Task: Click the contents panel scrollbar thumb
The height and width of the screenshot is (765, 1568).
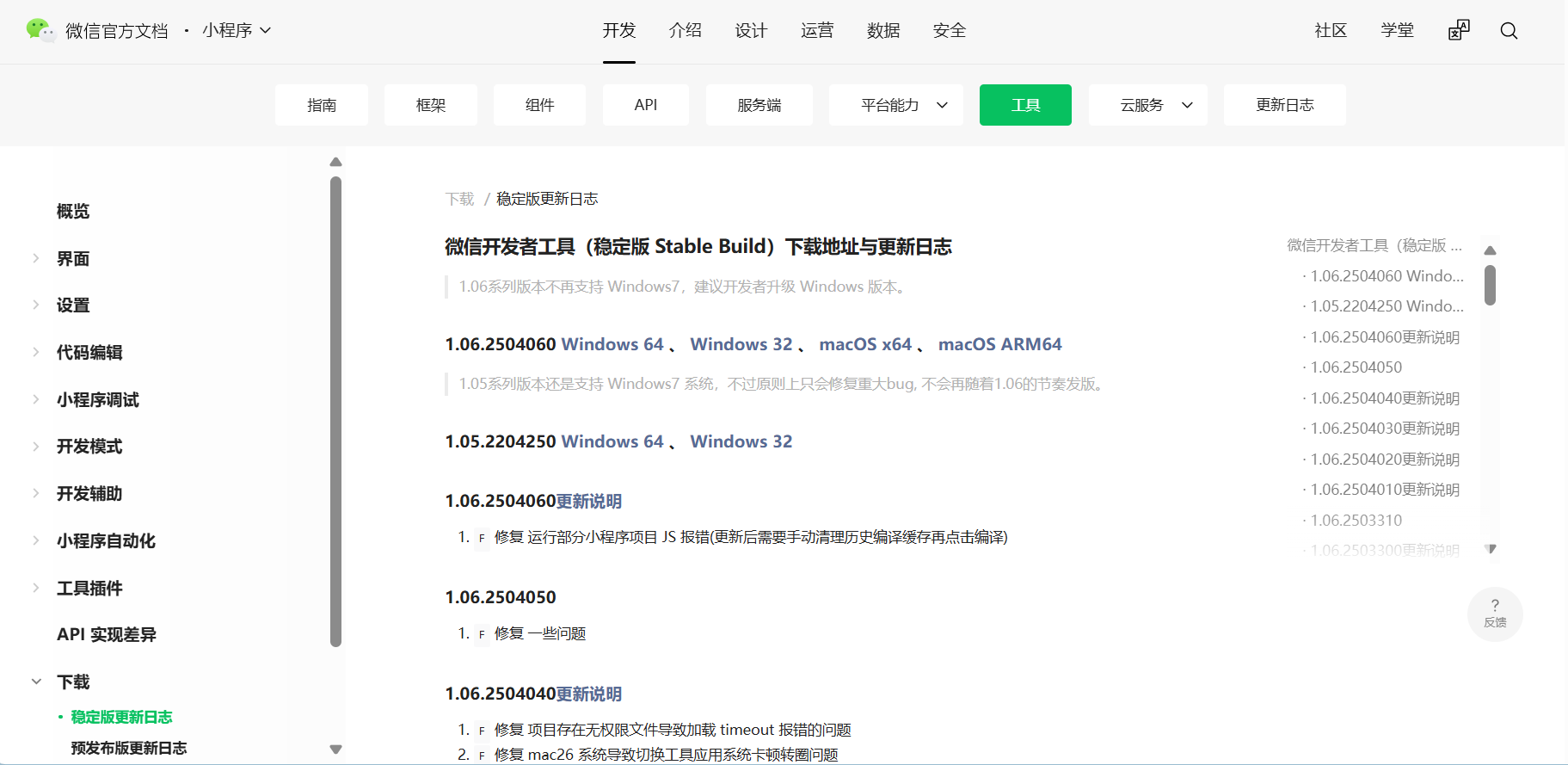Action: (x=1490, y=285)
